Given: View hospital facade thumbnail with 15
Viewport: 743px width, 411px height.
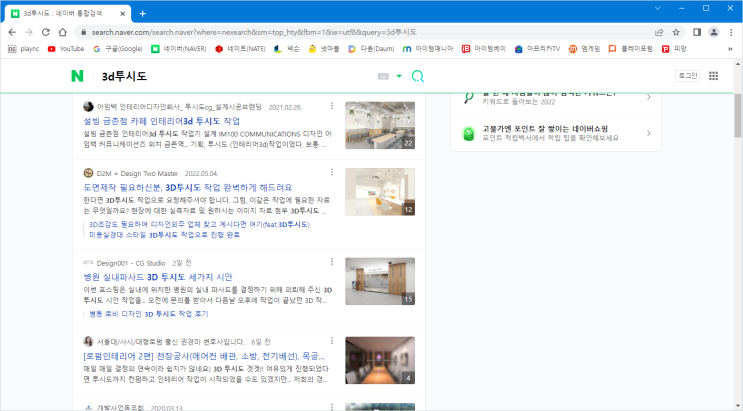Looking at the screenshot, I should (380, 281).
